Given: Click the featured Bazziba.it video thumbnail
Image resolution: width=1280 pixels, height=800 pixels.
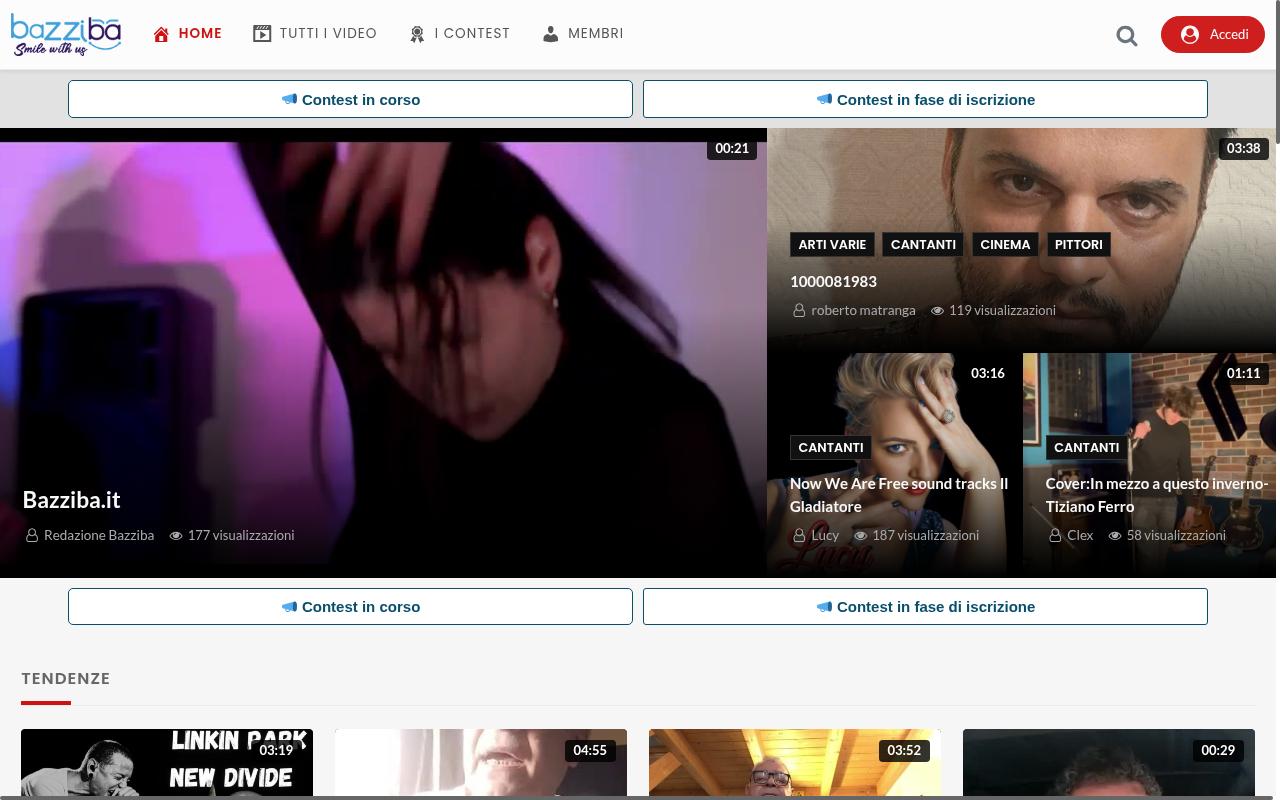Looking at the screenshot, I should pyautogui.click(x=383, y=353).
